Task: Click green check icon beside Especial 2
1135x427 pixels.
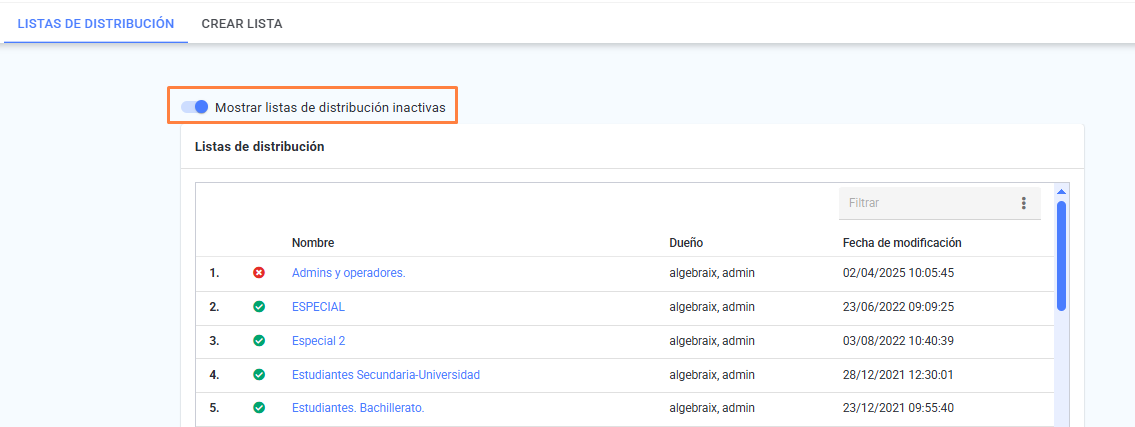Action: (258, 341)
